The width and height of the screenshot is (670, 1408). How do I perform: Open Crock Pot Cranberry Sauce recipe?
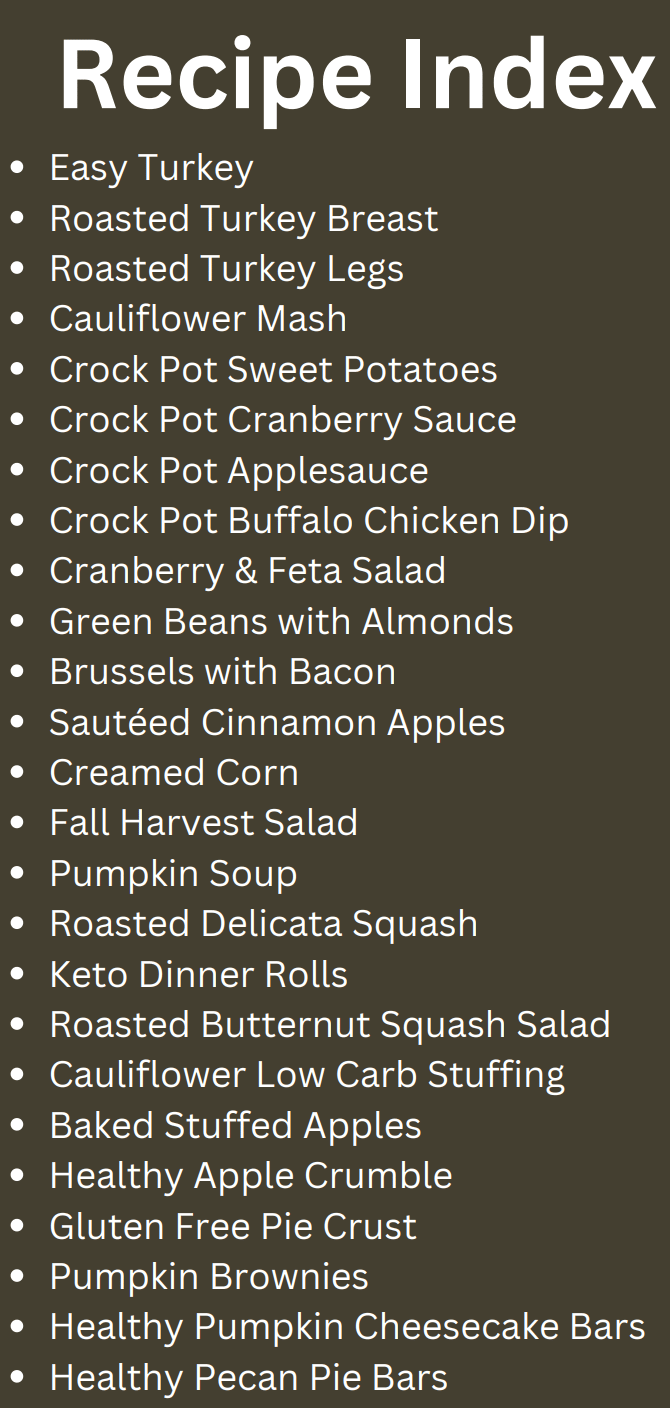282,420
